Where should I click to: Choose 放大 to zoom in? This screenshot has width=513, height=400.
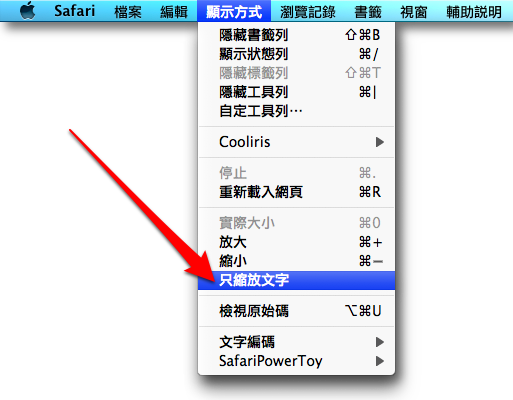296,242
